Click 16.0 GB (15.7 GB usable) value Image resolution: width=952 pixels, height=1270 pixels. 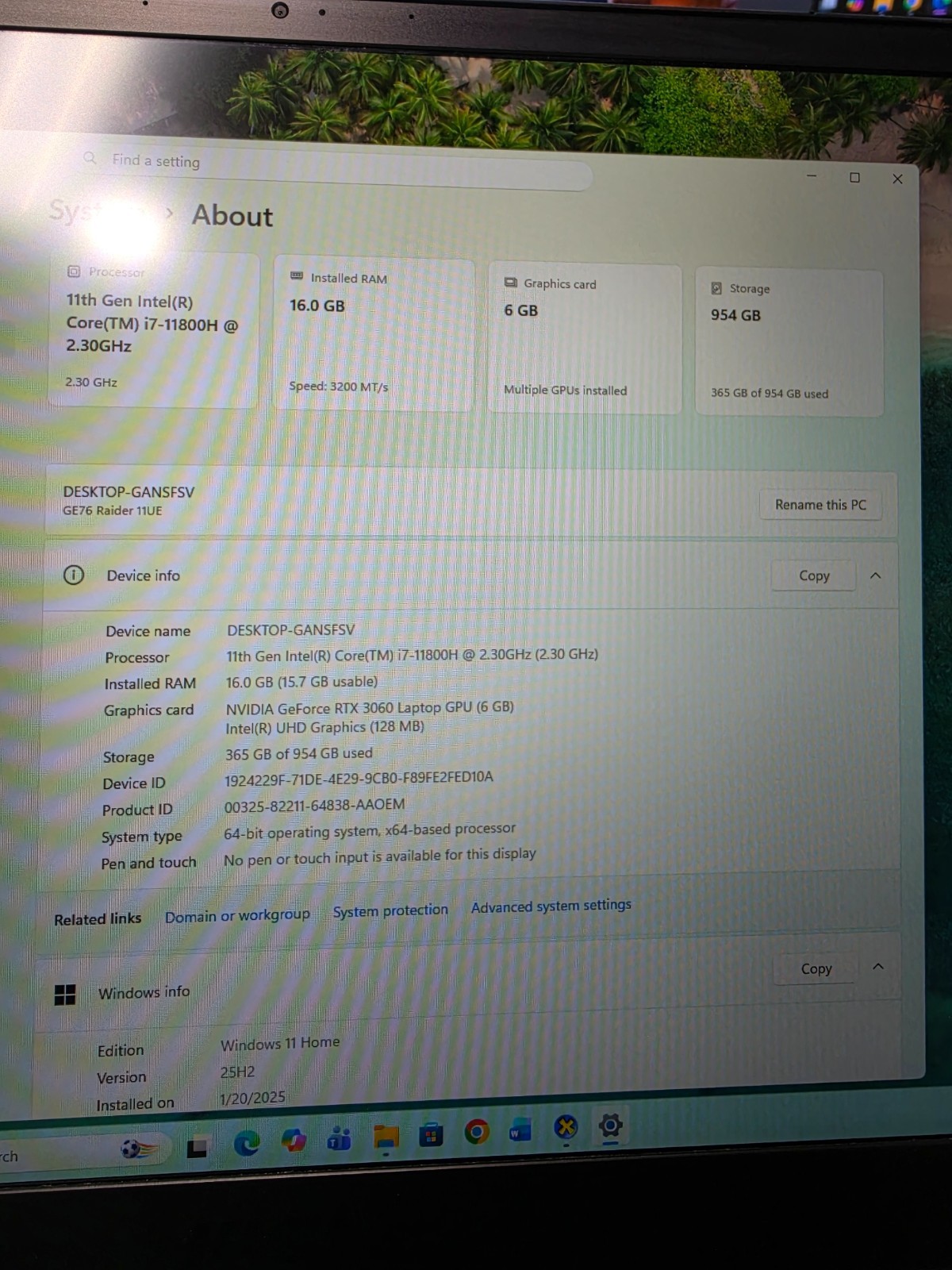(x=301, y=682)
